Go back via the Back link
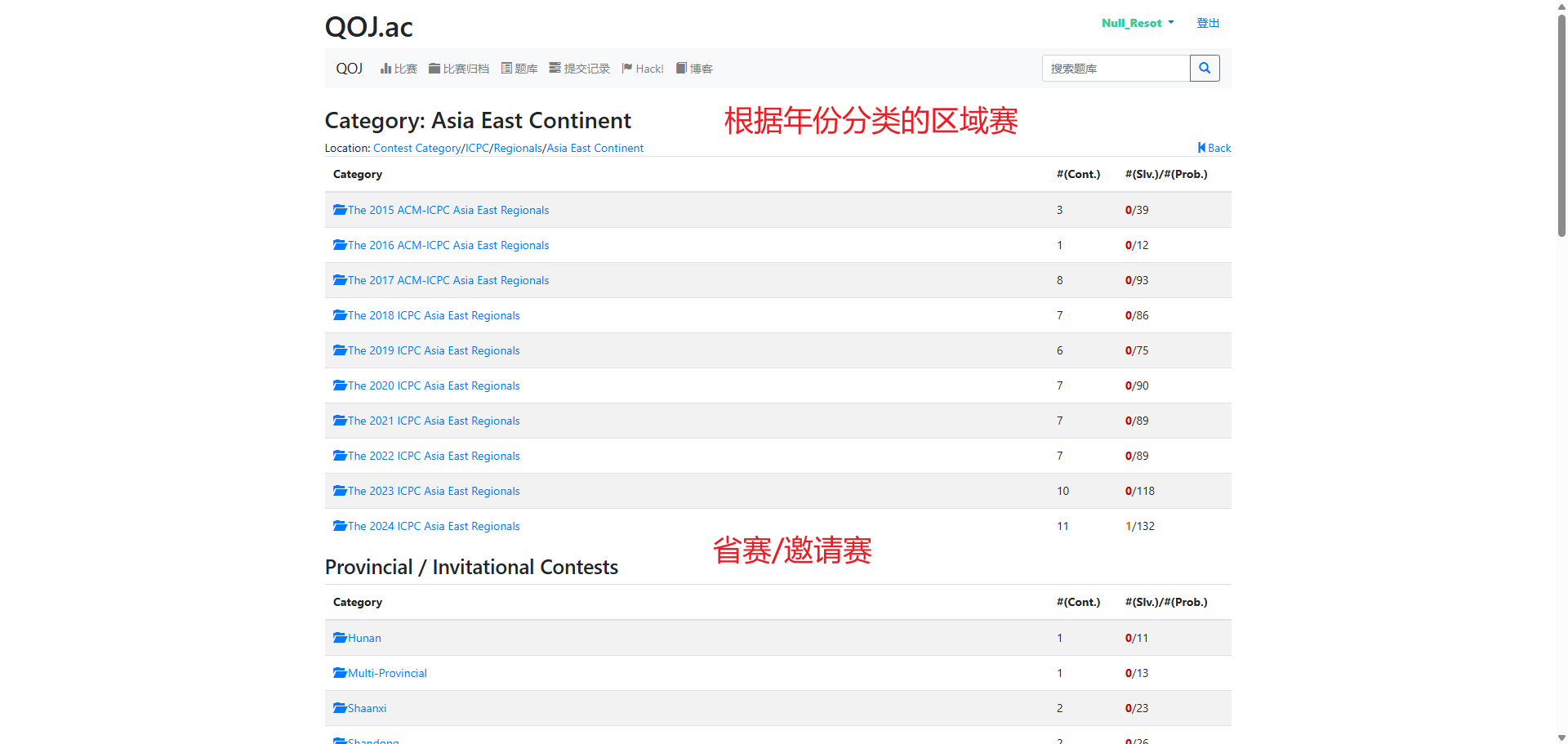 click(1214, 148)
